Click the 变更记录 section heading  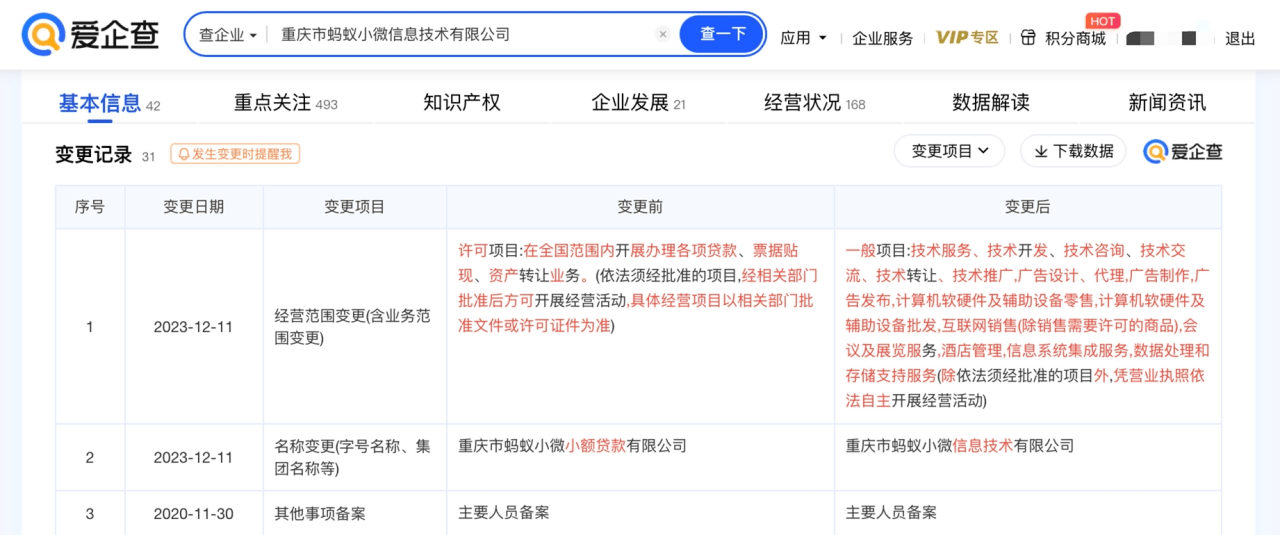pyautogui.click(x=94, y=154)
